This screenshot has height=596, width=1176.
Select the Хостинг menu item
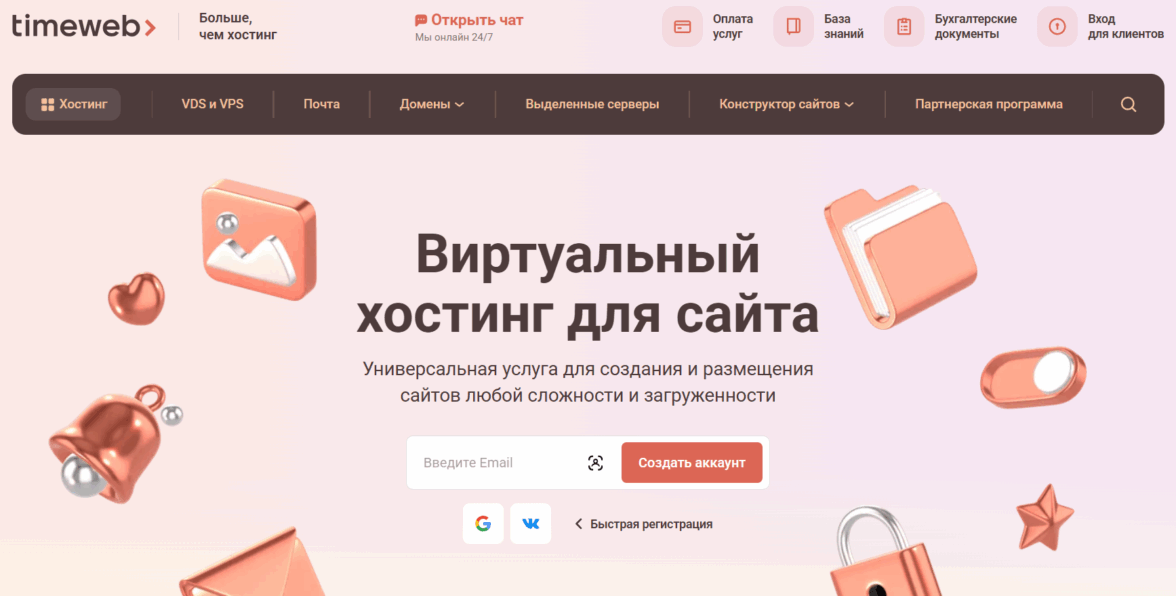point(74,104)
